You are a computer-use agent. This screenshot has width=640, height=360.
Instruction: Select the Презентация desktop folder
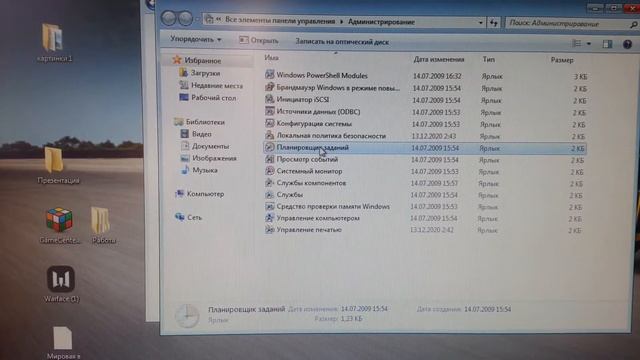[57, 165]
